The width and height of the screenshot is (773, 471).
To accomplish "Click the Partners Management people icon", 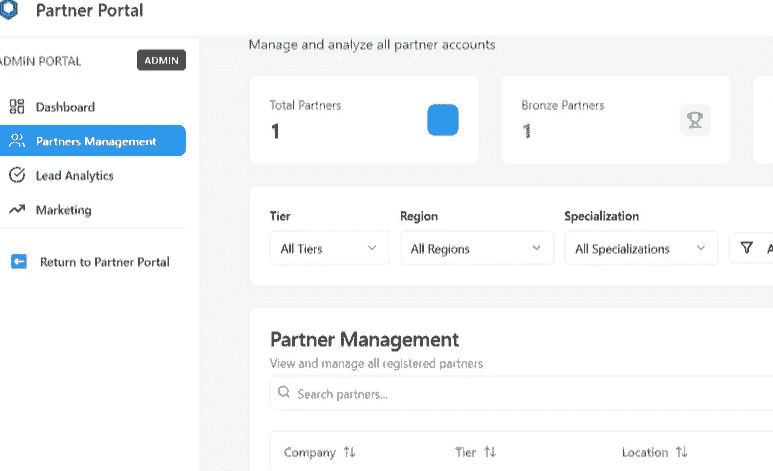I will [16, 141].
